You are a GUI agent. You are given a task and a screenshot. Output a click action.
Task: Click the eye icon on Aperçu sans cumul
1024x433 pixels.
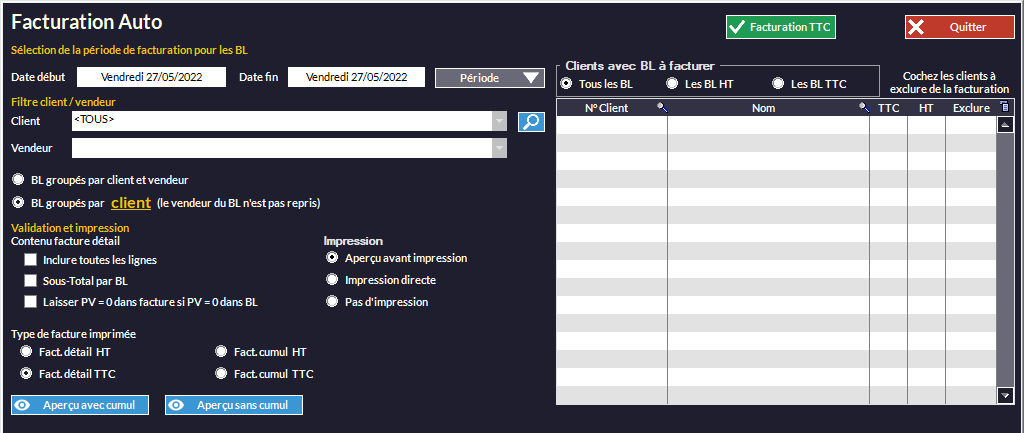click(x=177, y=405)
